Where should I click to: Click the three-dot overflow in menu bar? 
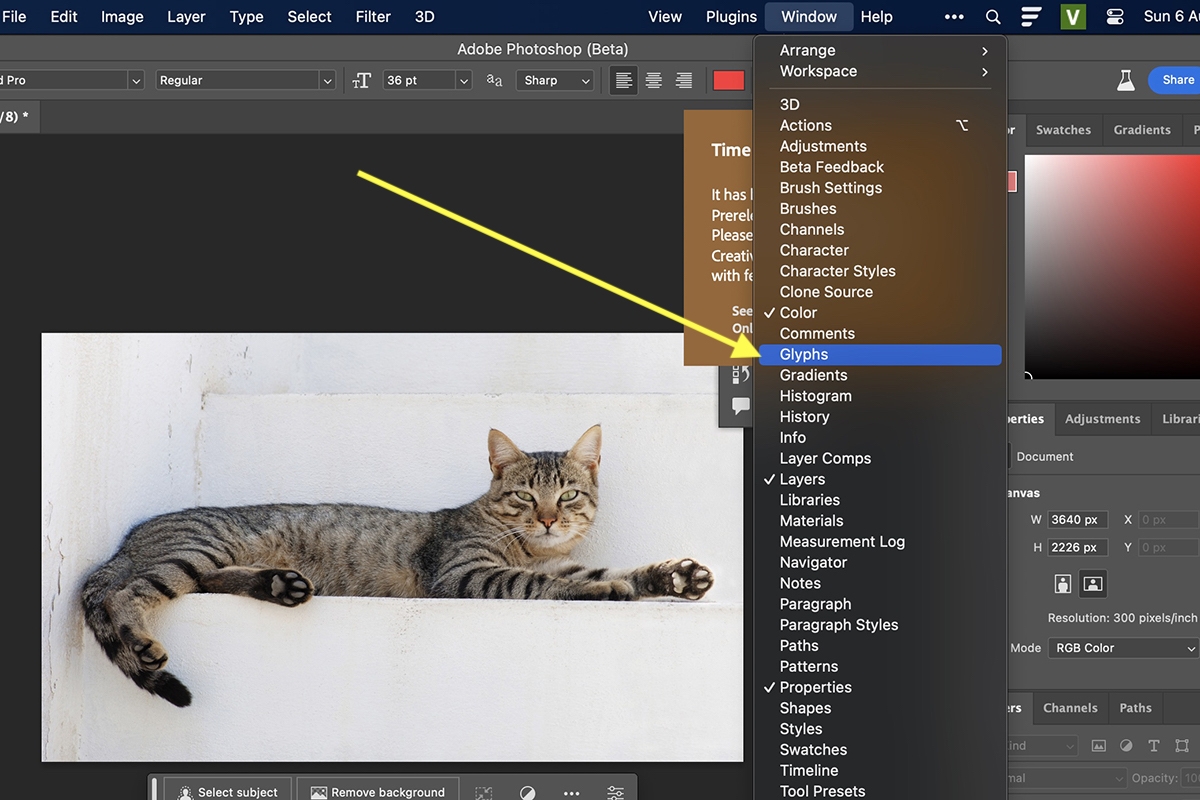954,17
